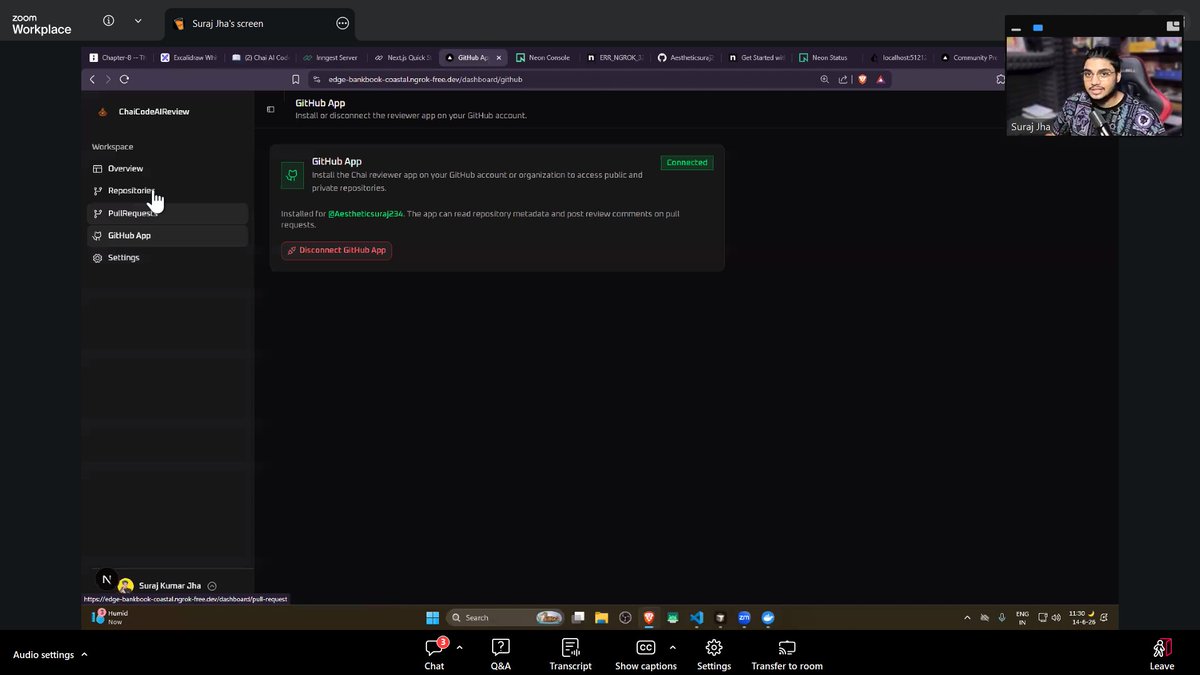Open VS Code from the taskbar
This screenshot has height=675, width=1200.
pyautogui.click(x=697, y=617)
